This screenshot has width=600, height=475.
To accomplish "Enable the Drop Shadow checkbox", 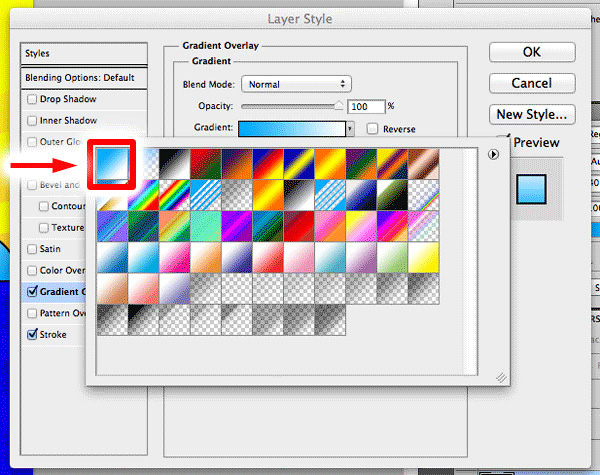I will (x=33, y=99).
